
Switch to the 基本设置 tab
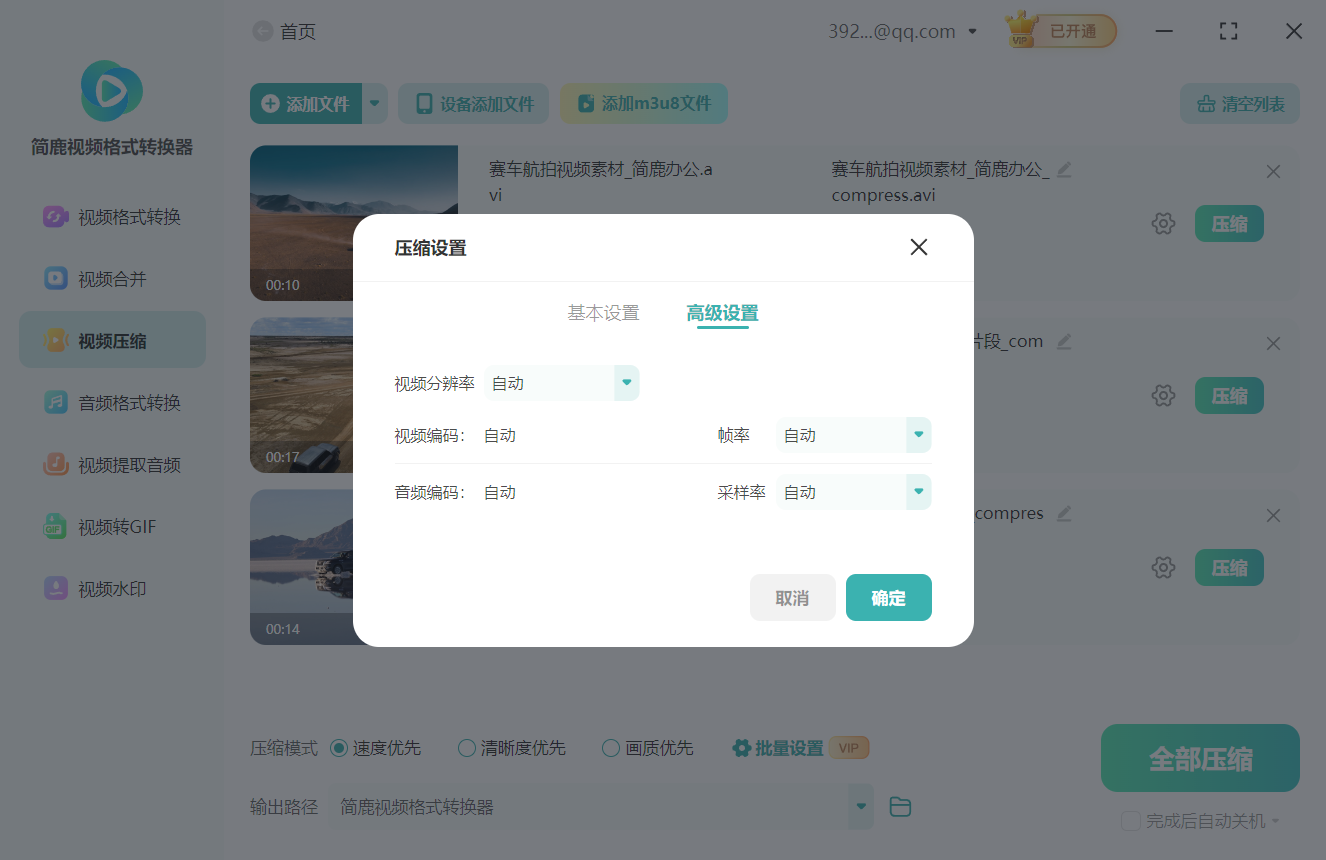602,312
